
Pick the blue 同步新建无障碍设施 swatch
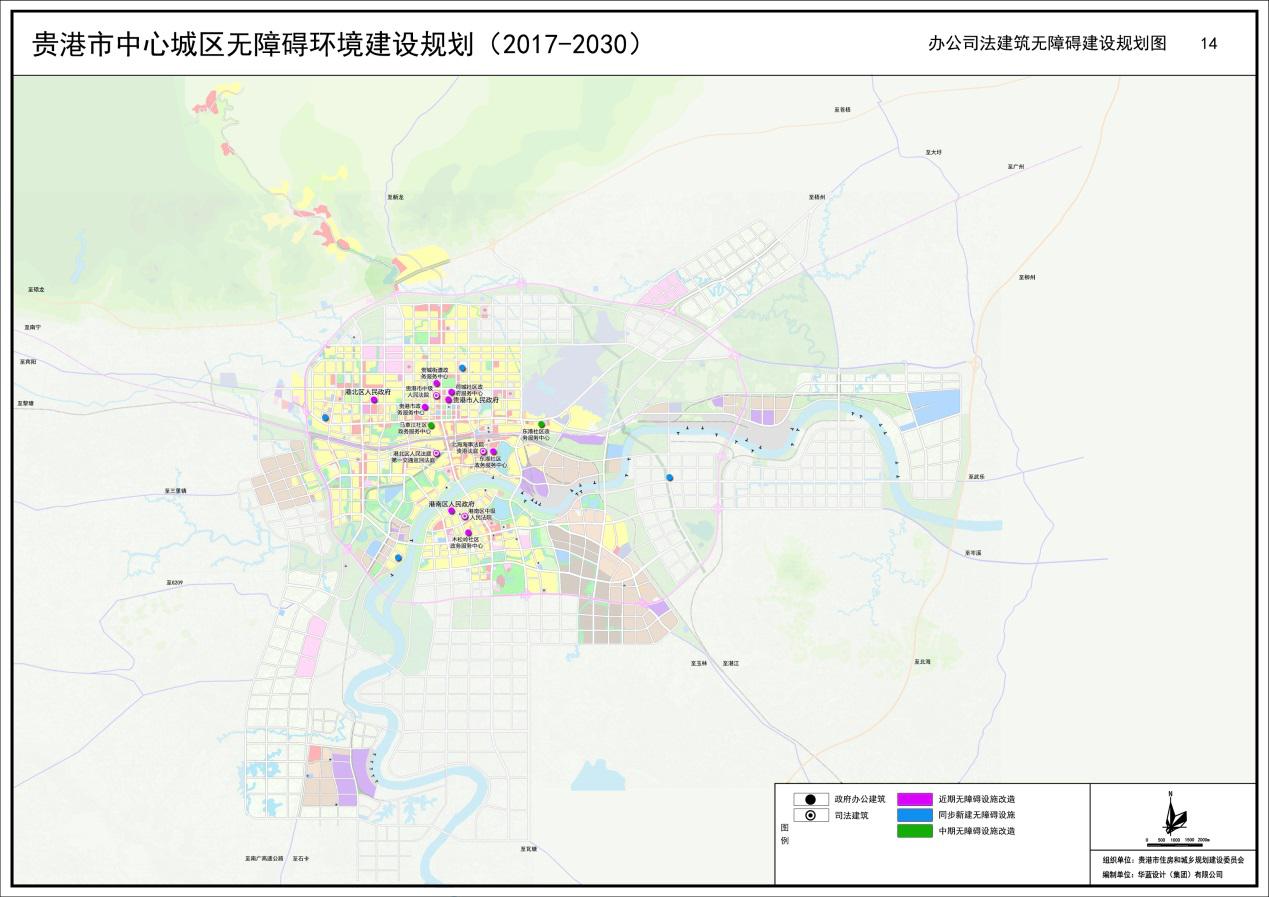tap(914, 815)
